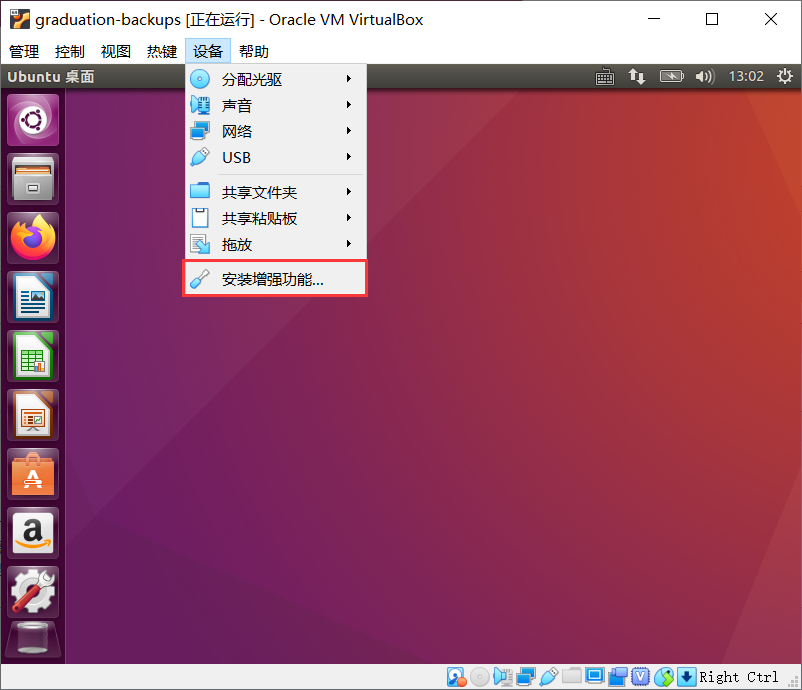Click USB status bar icon

pos(549,677)
